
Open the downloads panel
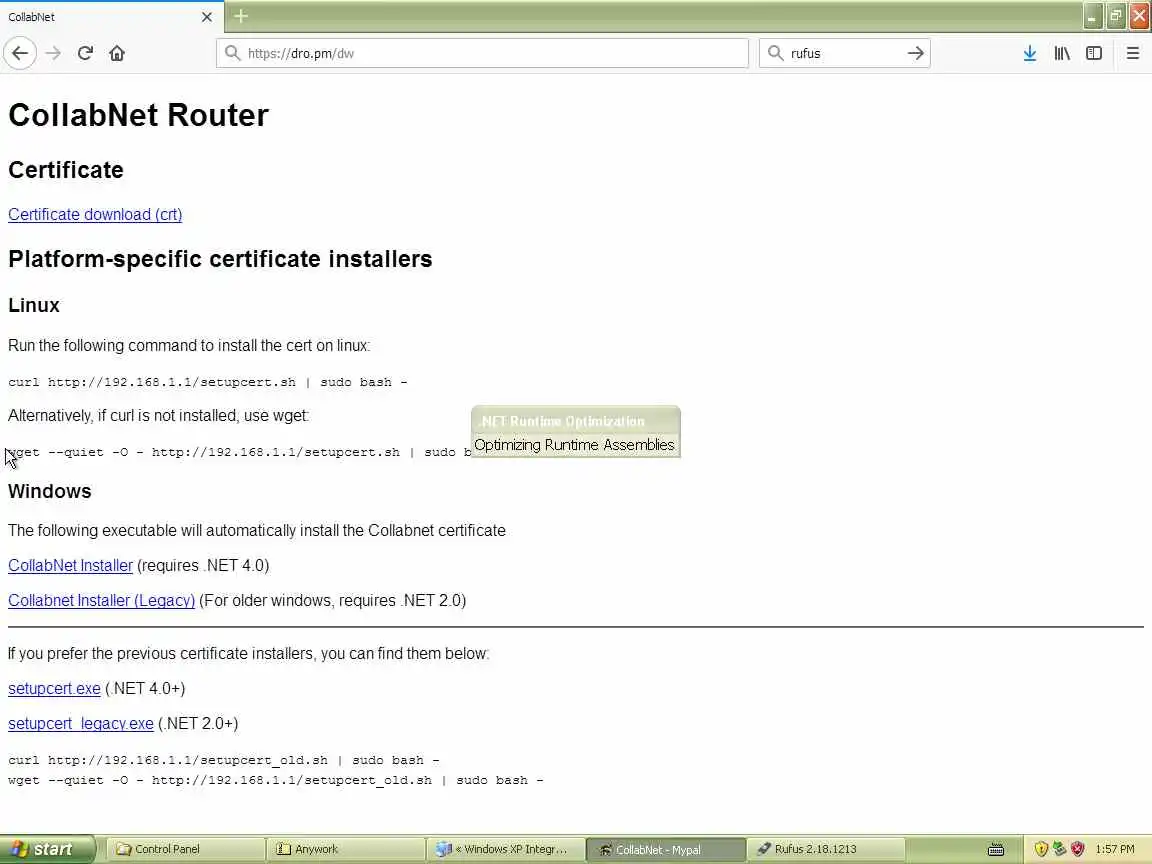[1030, 53]
